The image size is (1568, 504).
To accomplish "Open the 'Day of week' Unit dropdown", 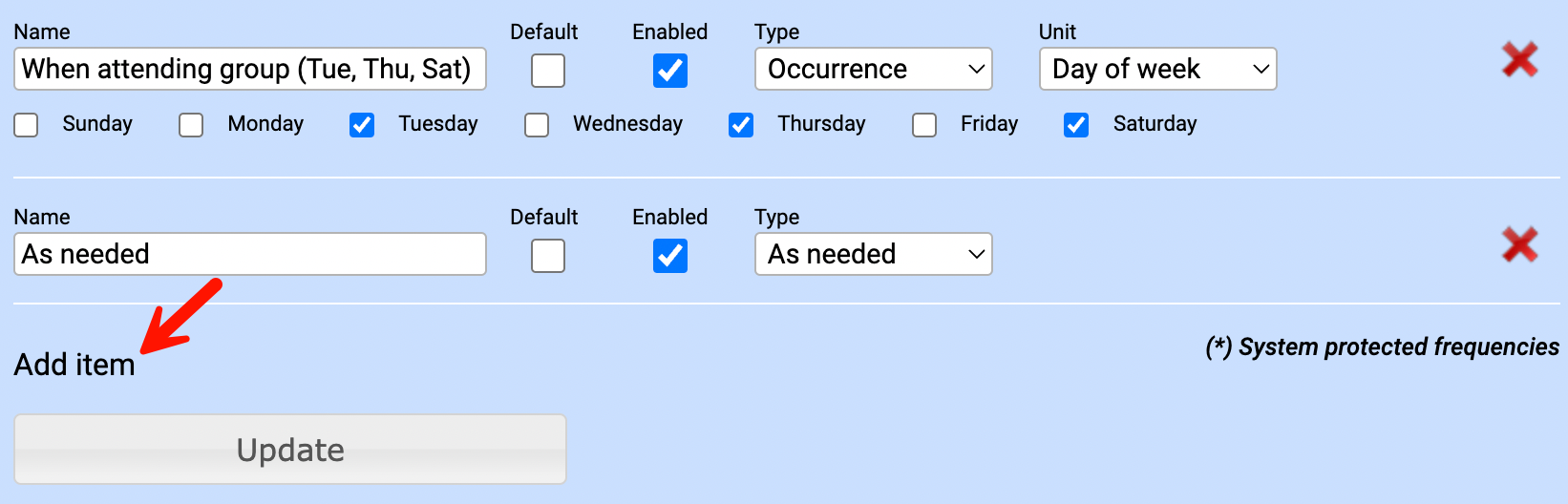I will click(1157, 70).
